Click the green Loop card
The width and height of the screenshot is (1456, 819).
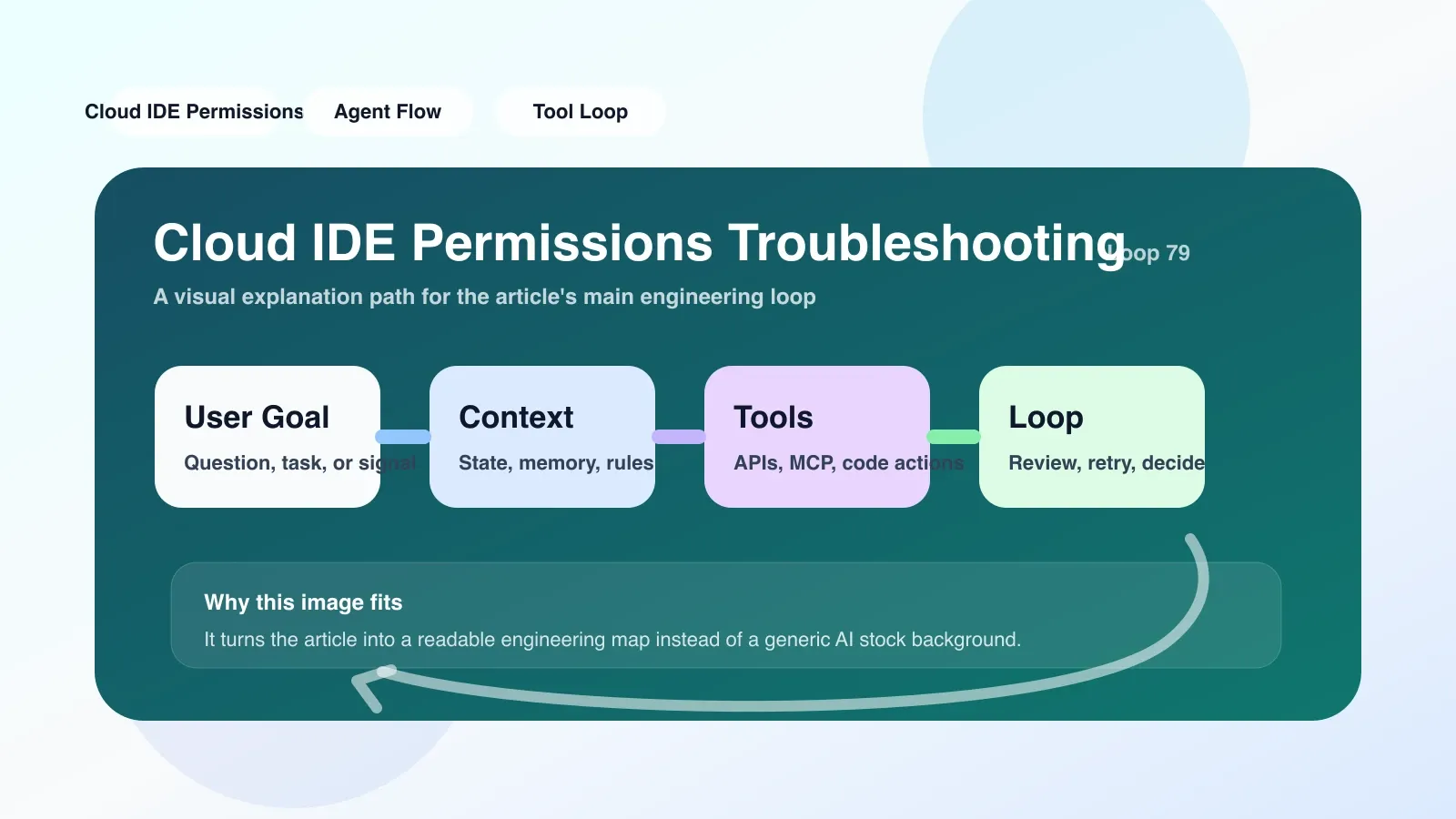1092,437
